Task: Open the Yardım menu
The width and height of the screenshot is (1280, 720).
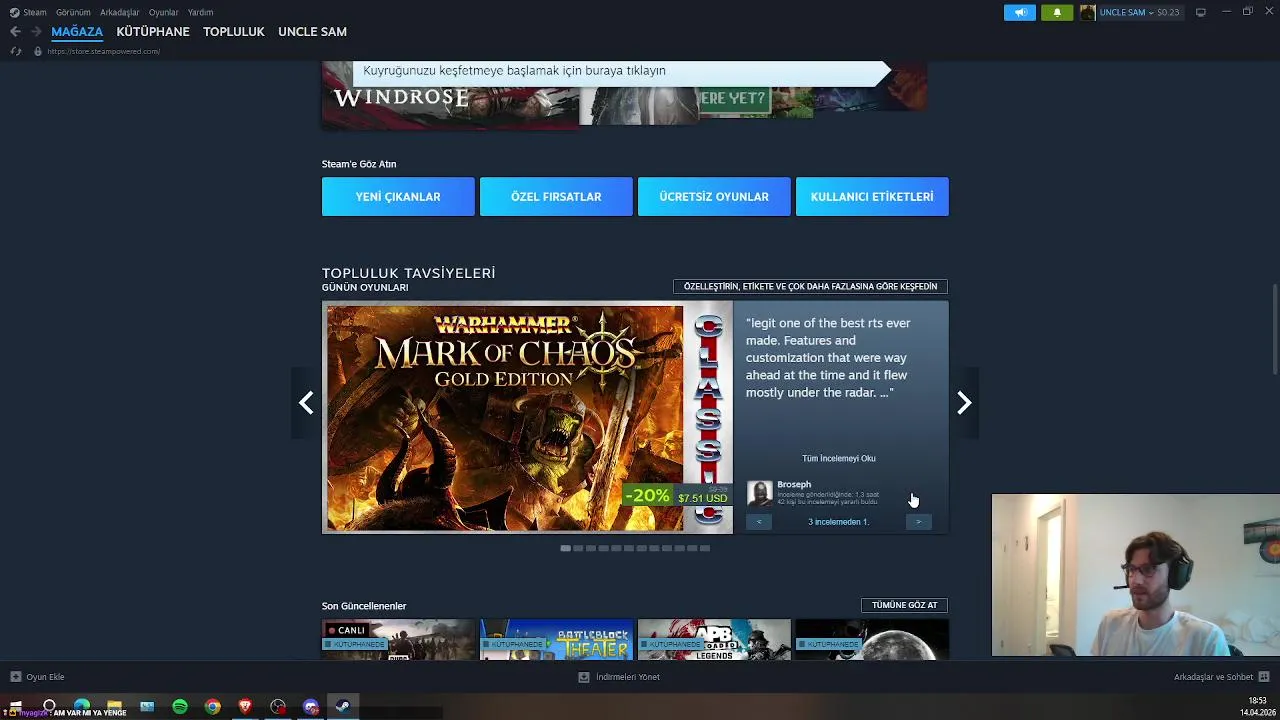Action: click(200, 12)
